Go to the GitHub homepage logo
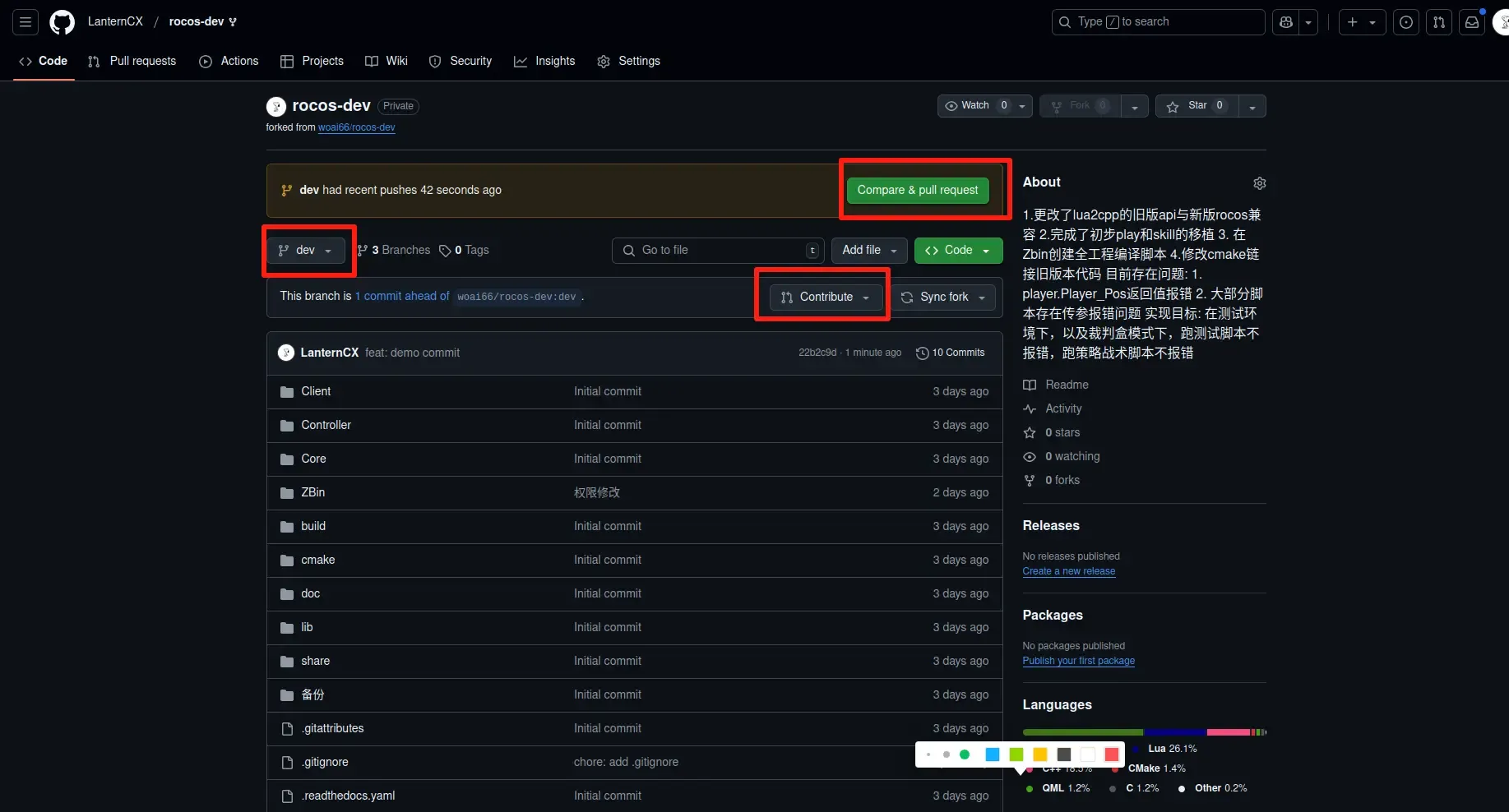 (x=62, y=22)
